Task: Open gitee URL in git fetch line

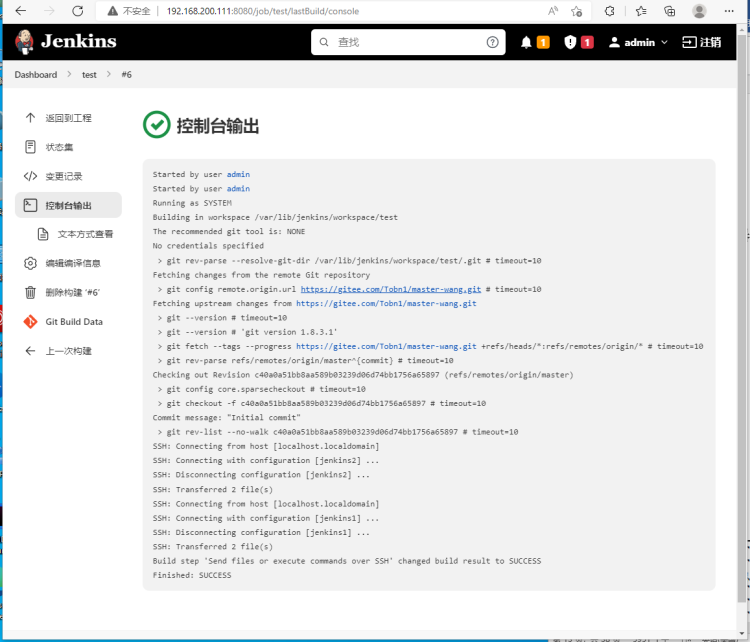Action: click(x=386, y=346)
